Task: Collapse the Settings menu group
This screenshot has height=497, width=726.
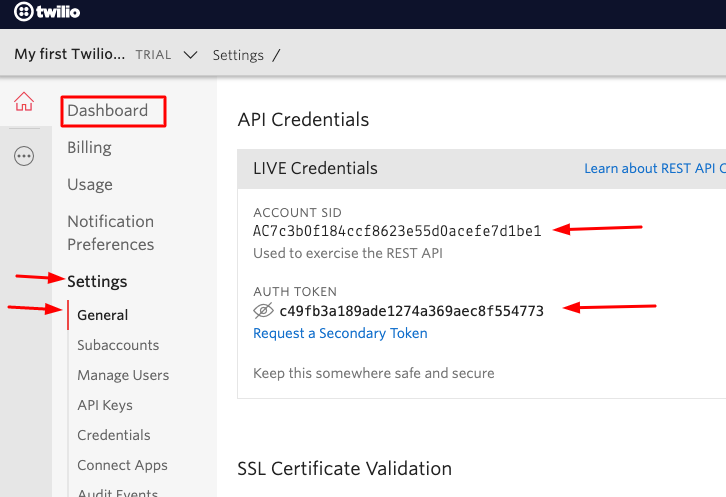Action: pos(97,281)
